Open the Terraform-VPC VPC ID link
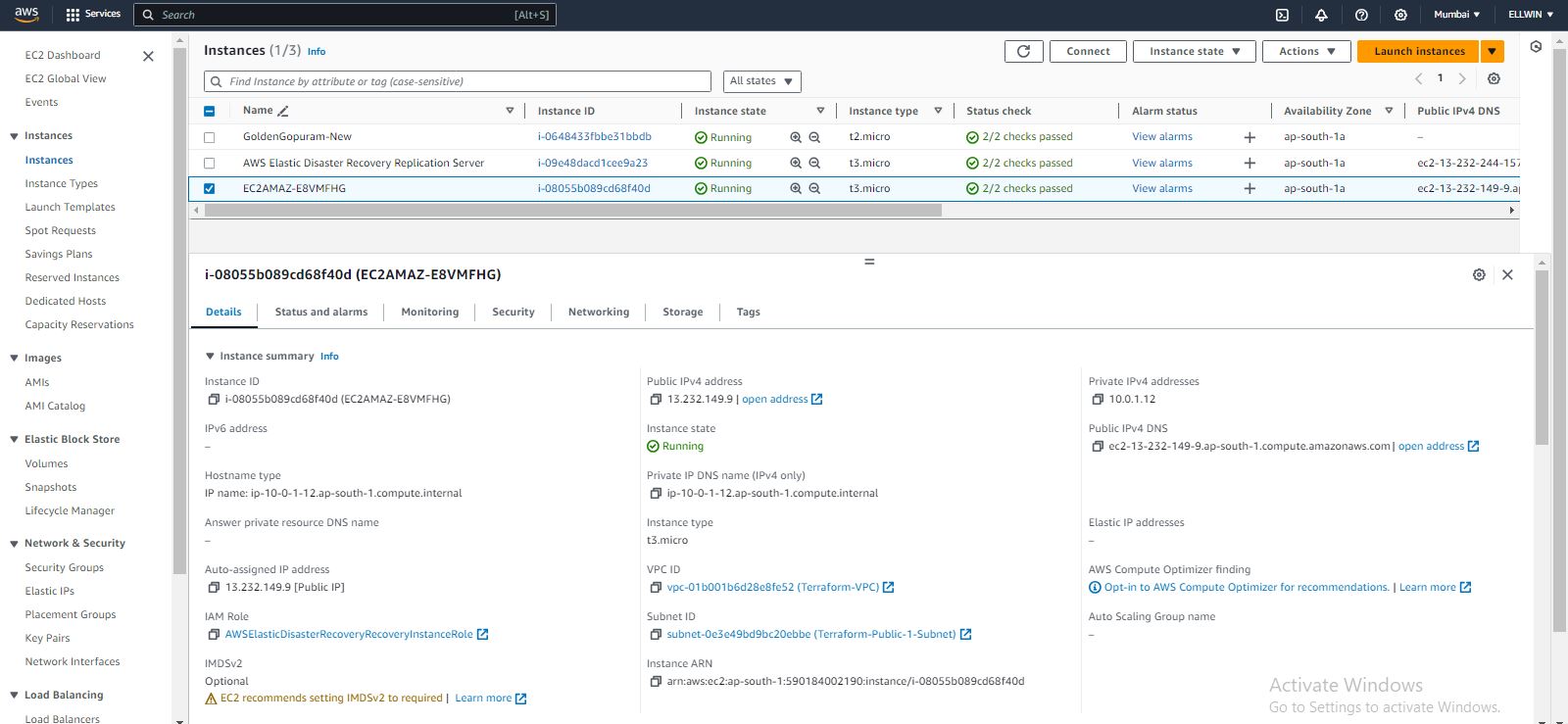Screen dimensions: 1568x724 tap(772, 588)
